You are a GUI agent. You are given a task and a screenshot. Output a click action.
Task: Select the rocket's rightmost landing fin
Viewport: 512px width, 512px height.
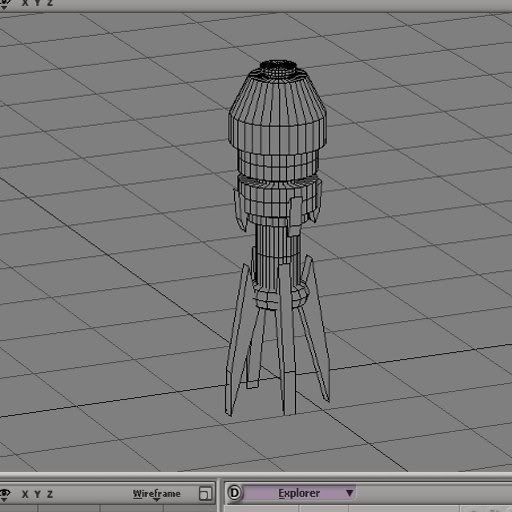tap(318, 330)
